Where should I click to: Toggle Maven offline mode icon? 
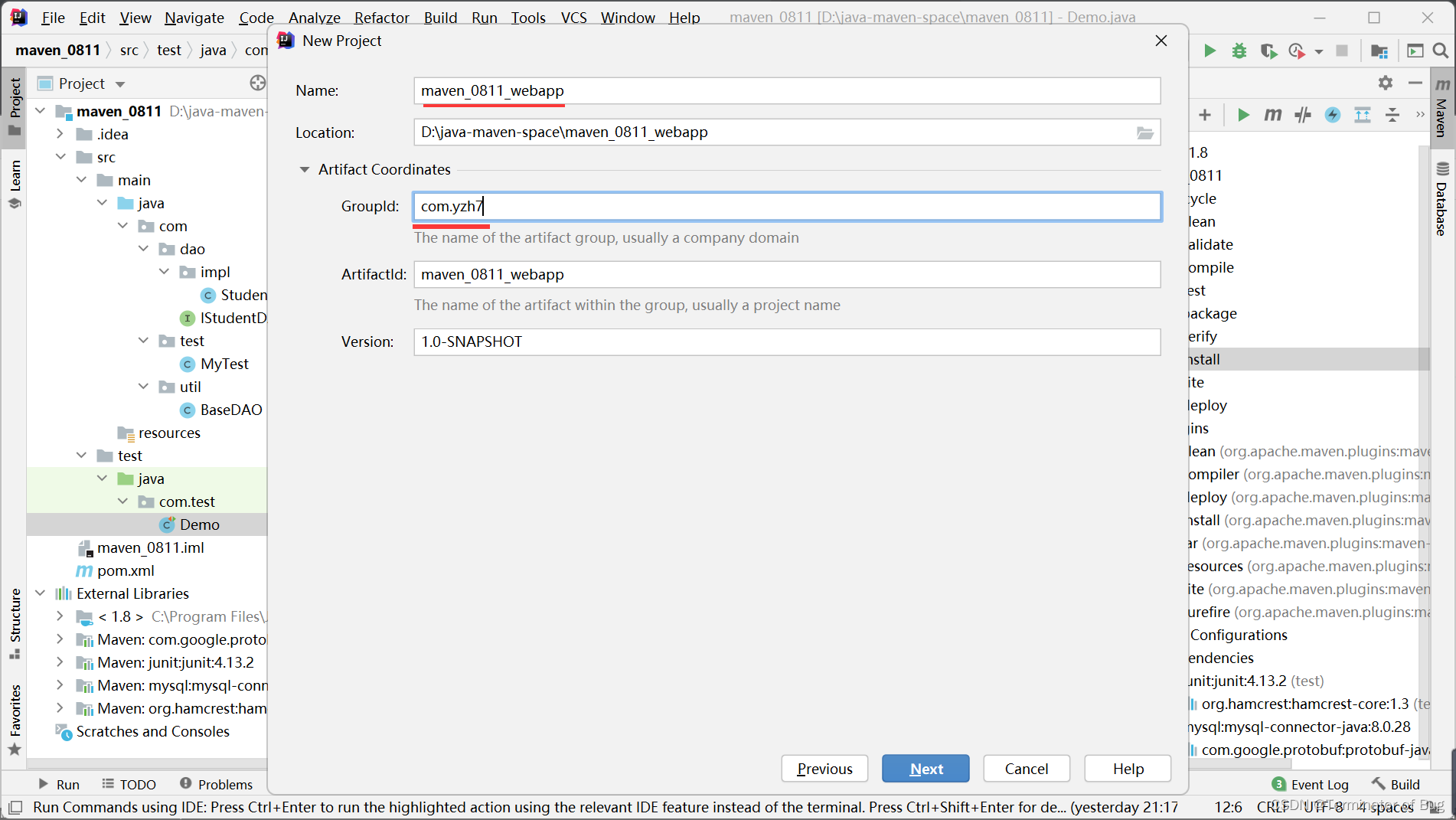pos(1303,115)
